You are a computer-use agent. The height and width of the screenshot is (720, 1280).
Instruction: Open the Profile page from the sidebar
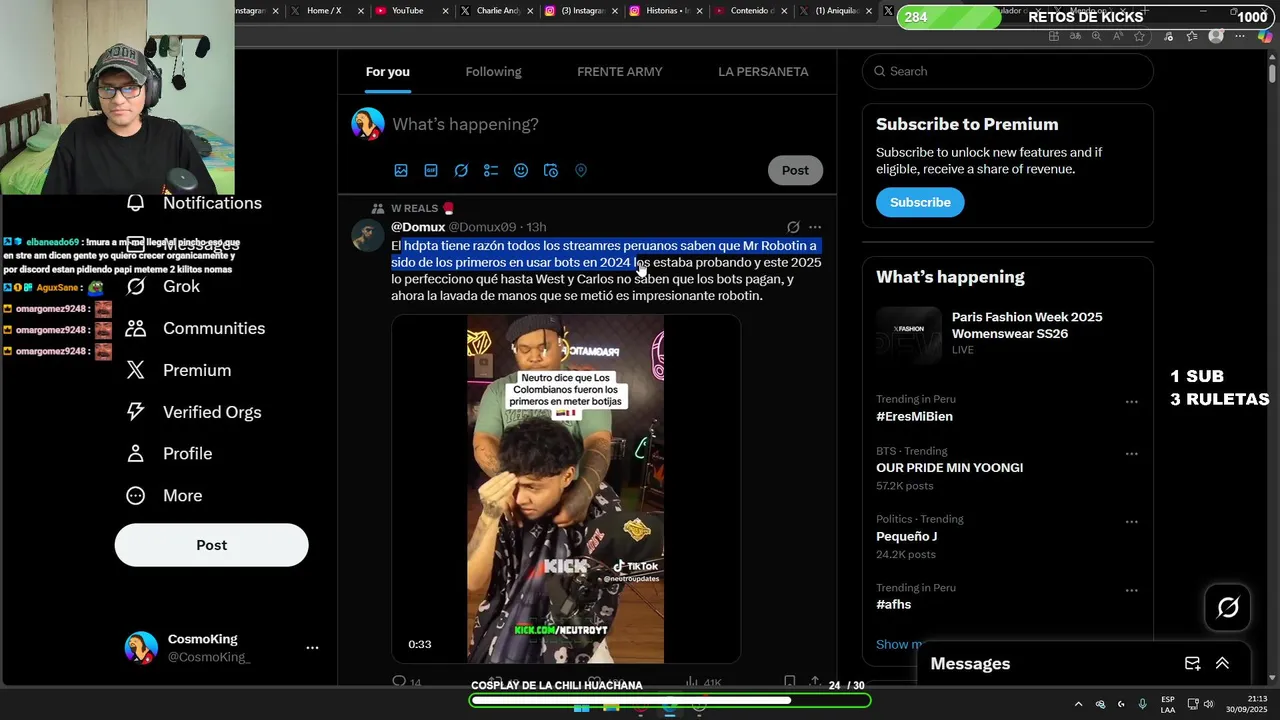169,453
